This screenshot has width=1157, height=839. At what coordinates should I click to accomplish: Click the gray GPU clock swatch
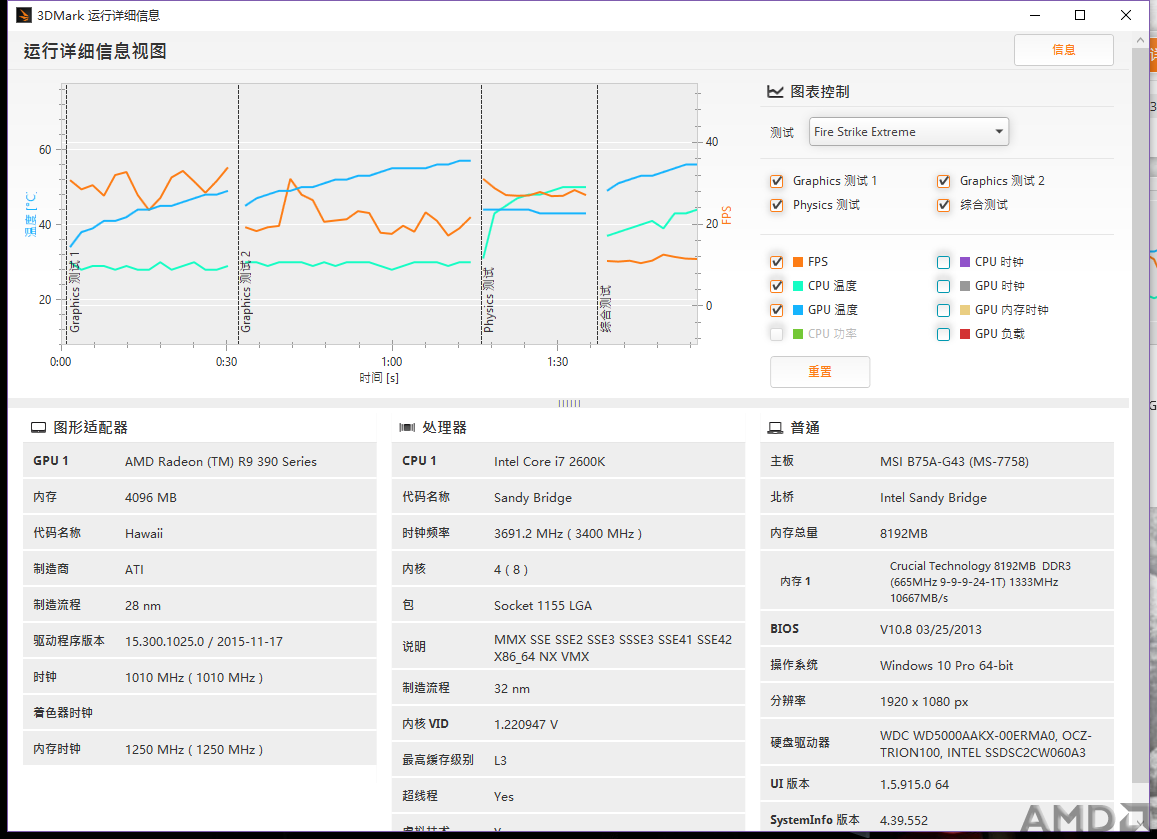click(x=964, y=286)
